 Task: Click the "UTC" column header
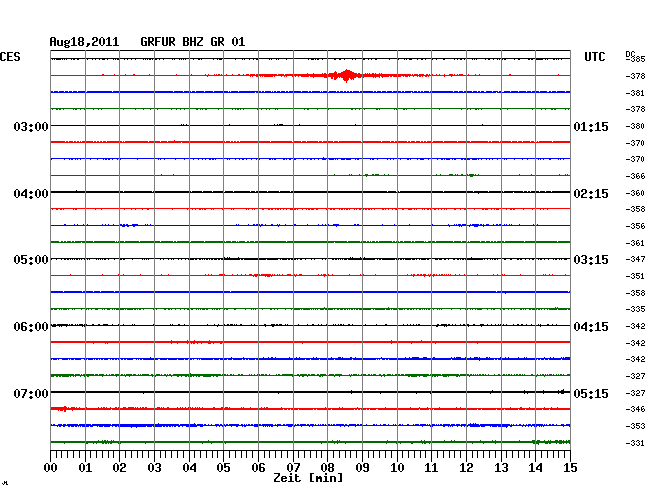coord(595,57)
